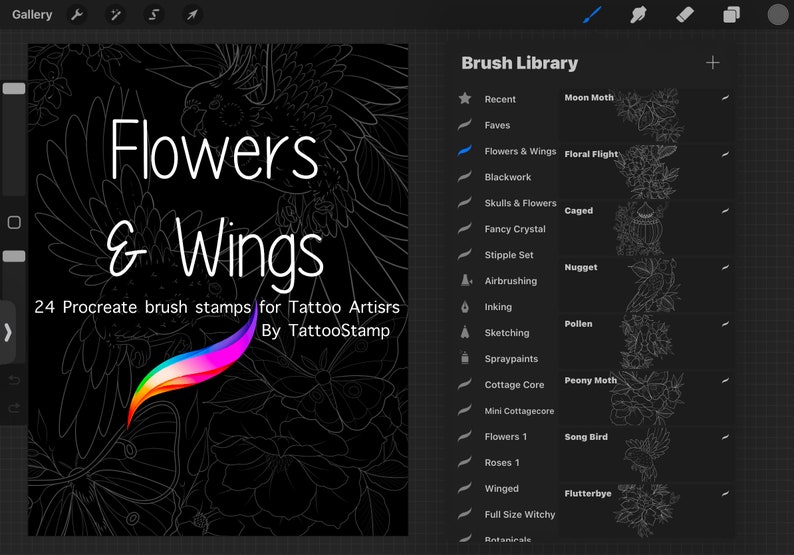Click the Caged brush stroke icon
The height and width of the screenshot is (555, 794).
pyautogui.click(x=725, y=211)
